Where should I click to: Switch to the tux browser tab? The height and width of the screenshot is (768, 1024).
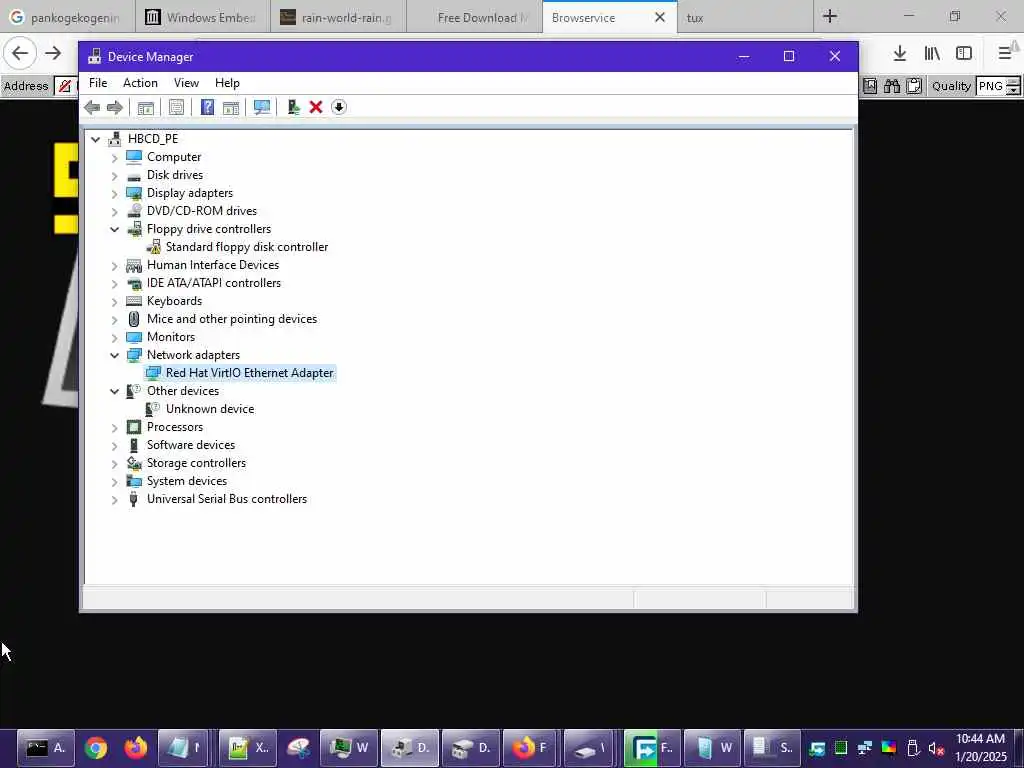745,17
